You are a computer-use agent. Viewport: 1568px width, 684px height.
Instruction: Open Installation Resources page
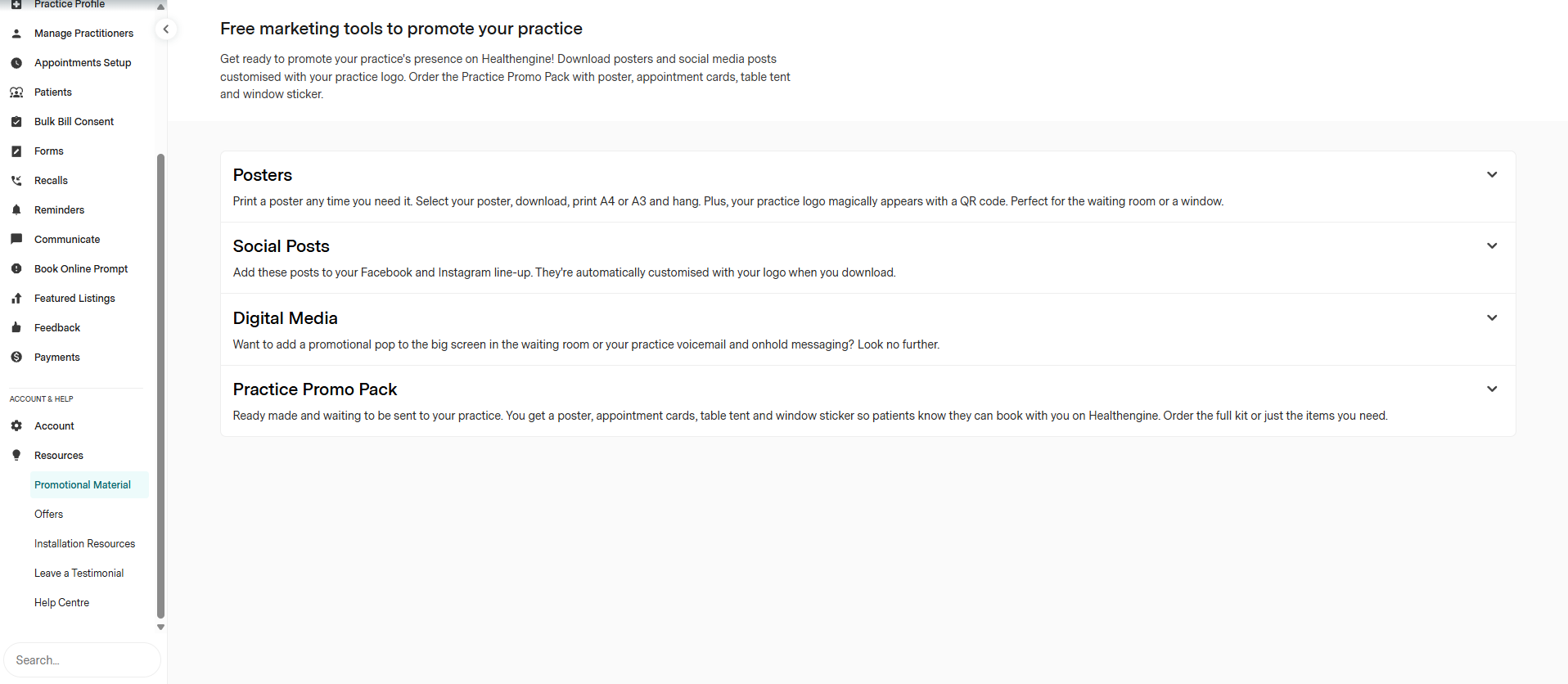pos(85,544)
